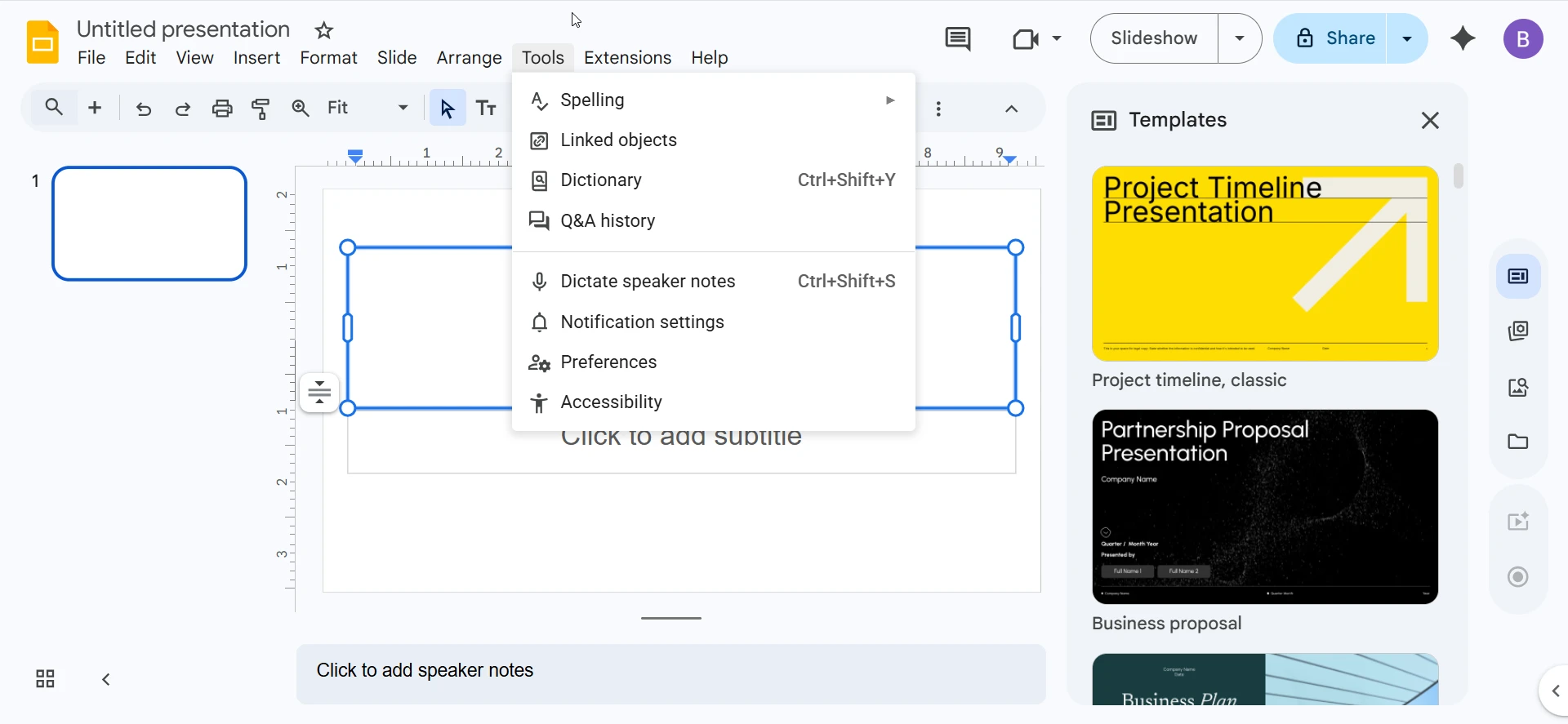
Task: Select the text box tool
Action: [487, 109]
